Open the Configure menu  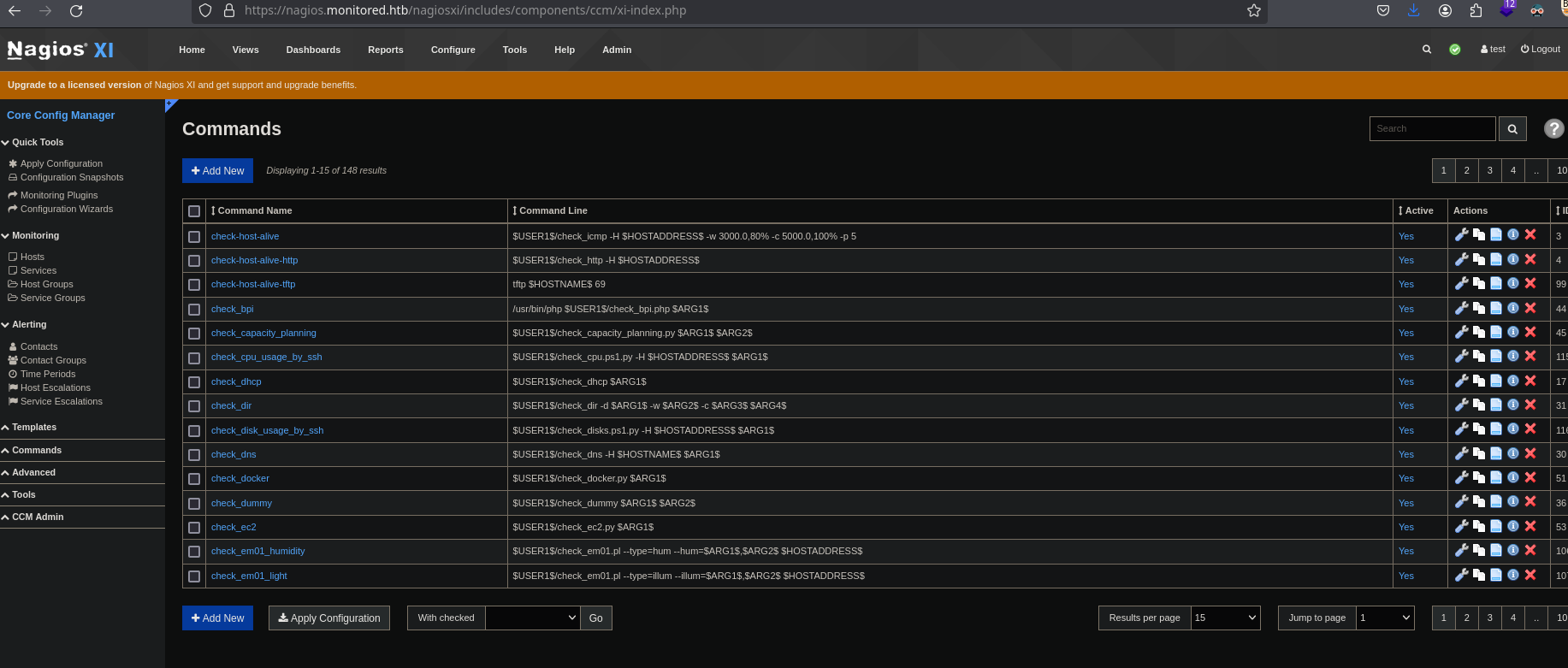[x=453, y=50]
